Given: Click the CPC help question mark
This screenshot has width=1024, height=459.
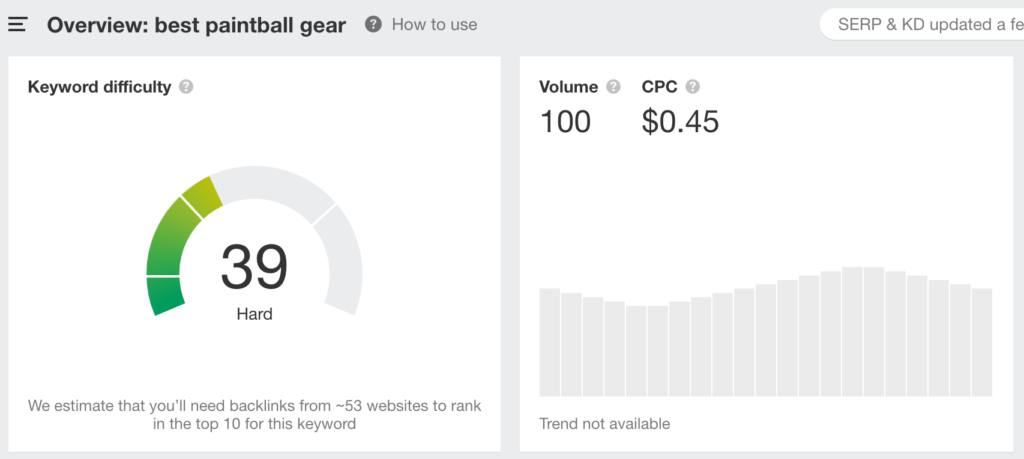Looking at the screenshot, I should pyautogui.click(x=693, y=87).
